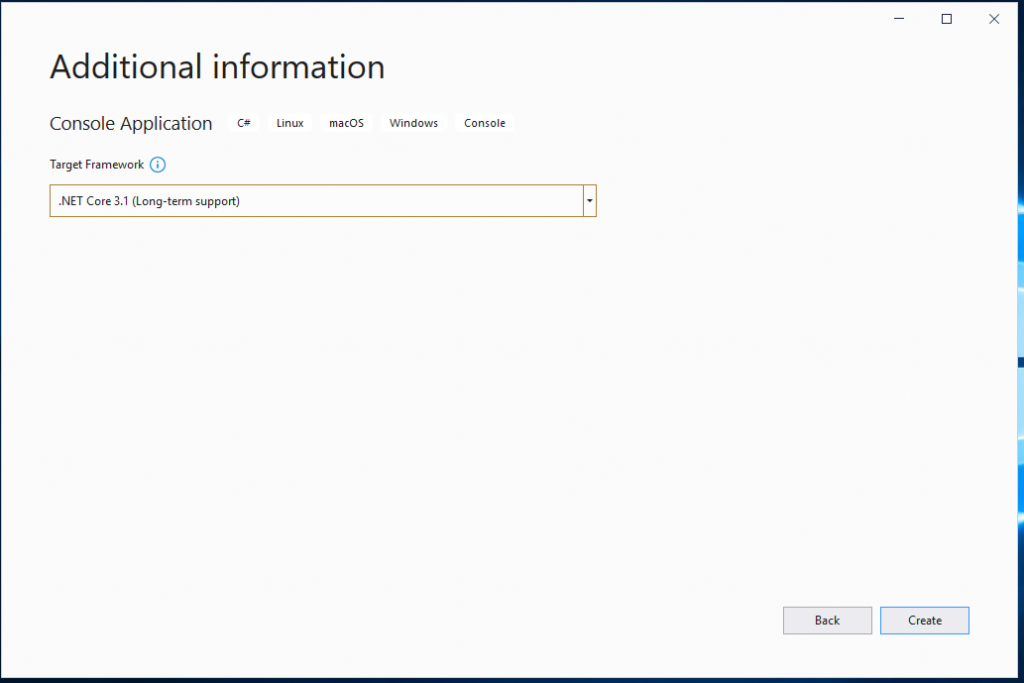
Task: Click the C# tag
Action: coord(244,123)
